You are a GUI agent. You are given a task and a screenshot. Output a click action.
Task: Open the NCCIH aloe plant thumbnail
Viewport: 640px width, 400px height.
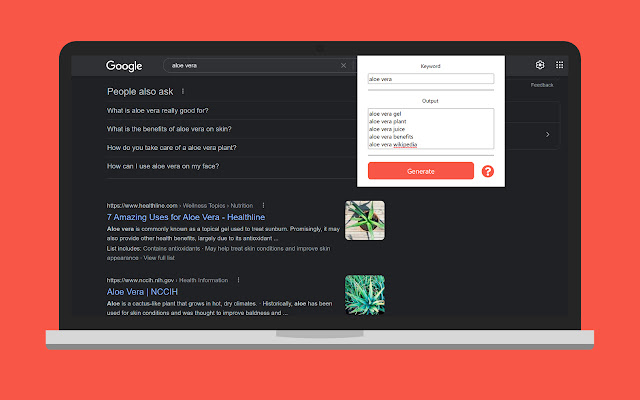(364, 295)
